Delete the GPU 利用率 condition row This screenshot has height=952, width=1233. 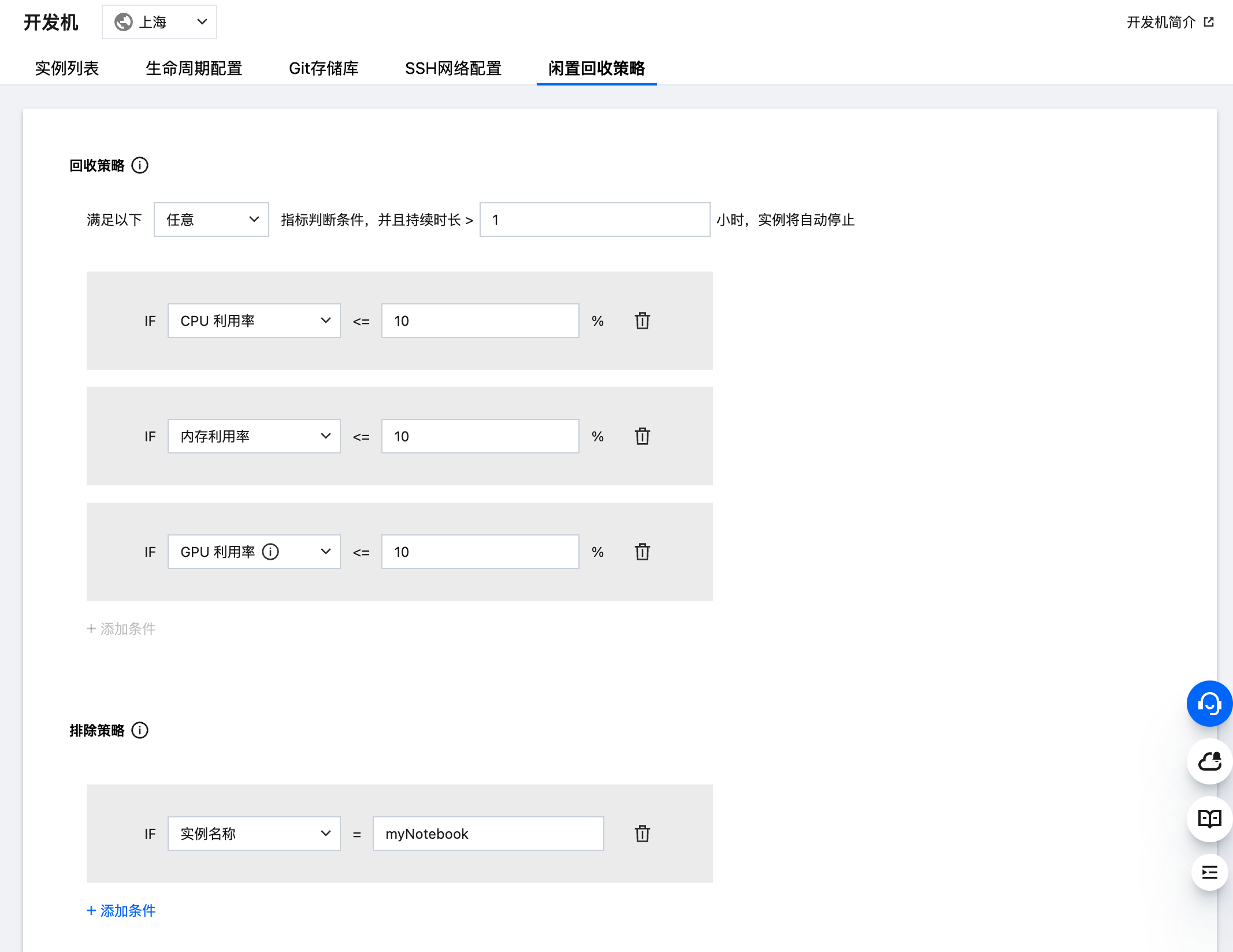pos(642,552)
